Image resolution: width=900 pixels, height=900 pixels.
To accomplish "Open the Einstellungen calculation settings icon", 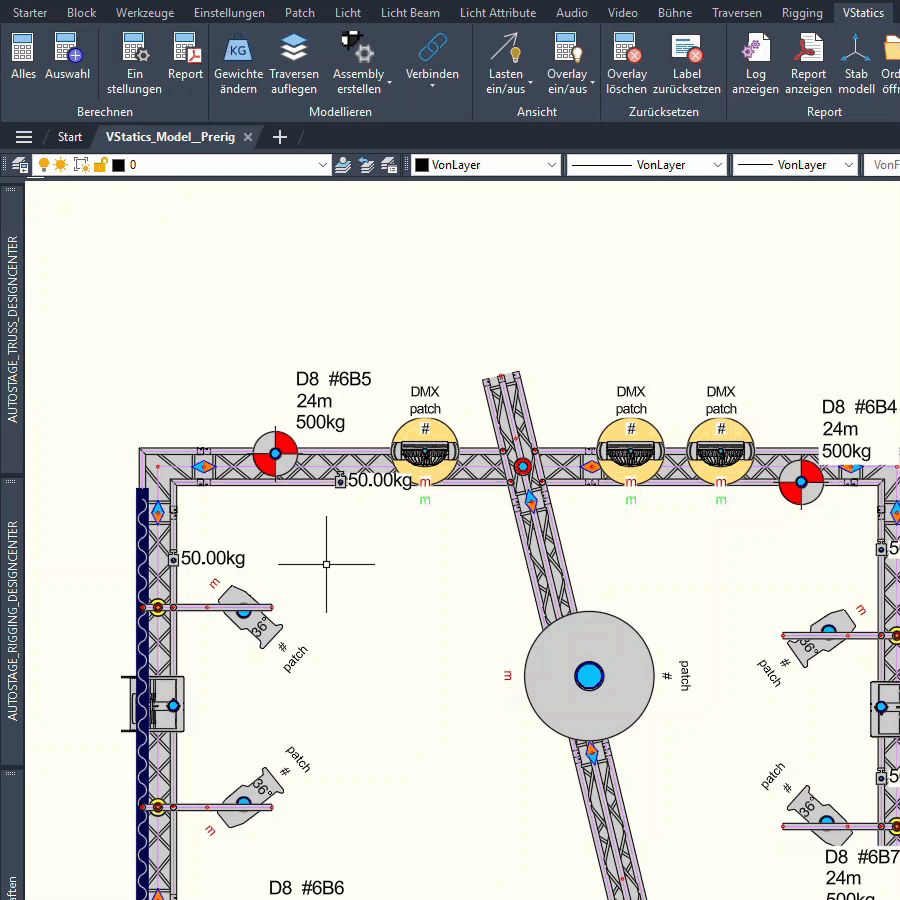I will click(135, 47).
